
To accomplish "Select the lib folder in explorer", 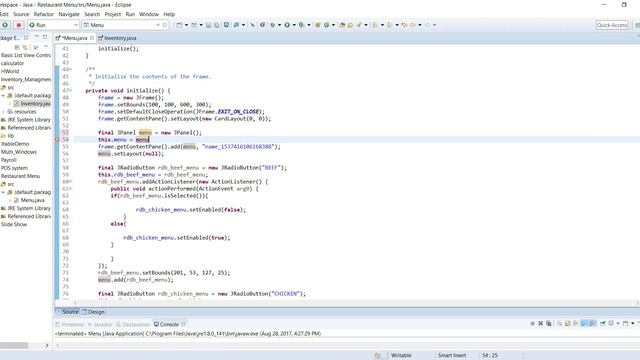I will [8, 136].
